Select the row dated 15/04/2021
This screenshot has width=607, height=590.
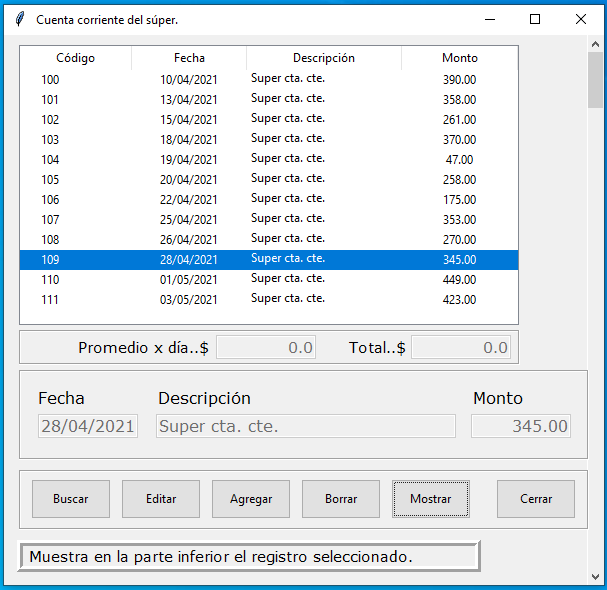[x=269, y=120]
